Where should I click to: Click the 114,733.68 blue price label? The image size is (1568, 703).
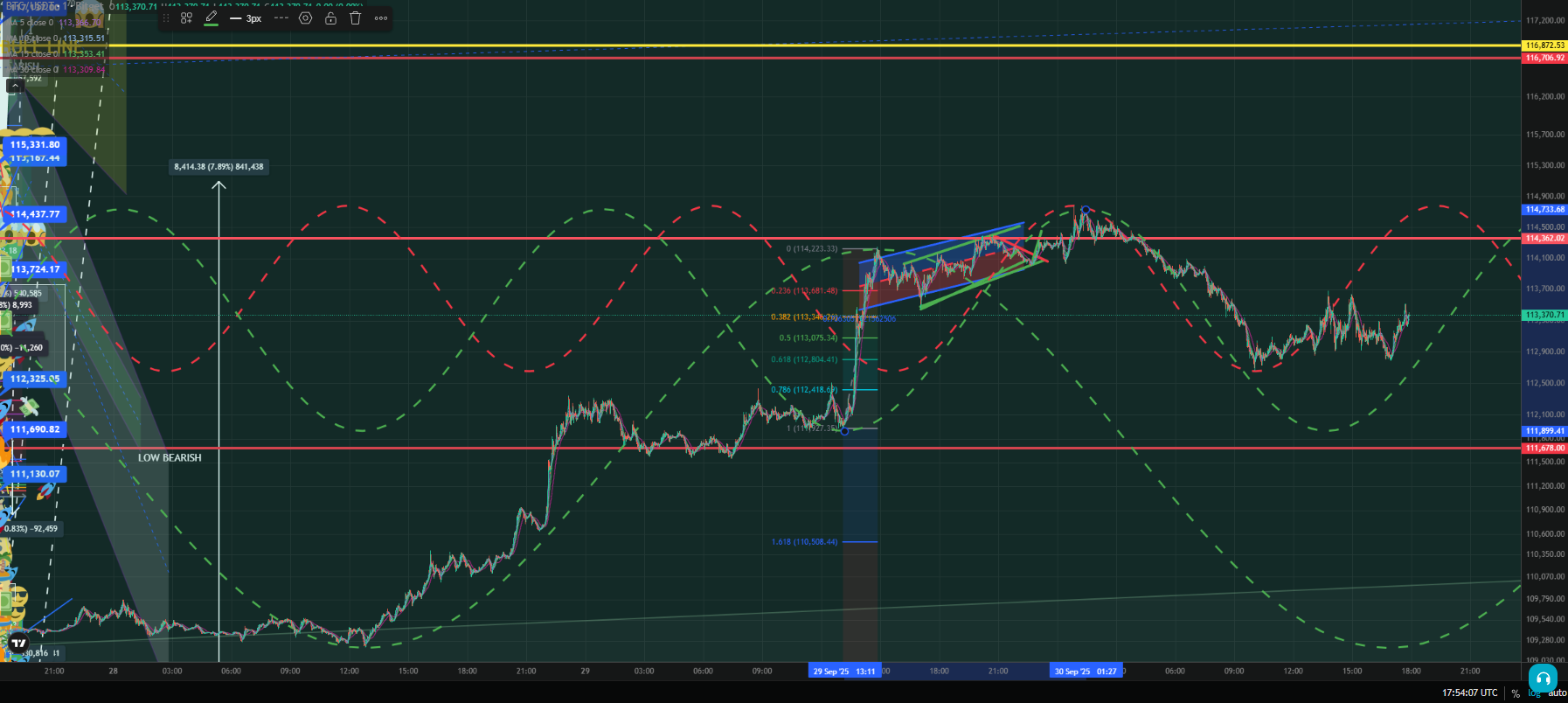click(1544, 210)
